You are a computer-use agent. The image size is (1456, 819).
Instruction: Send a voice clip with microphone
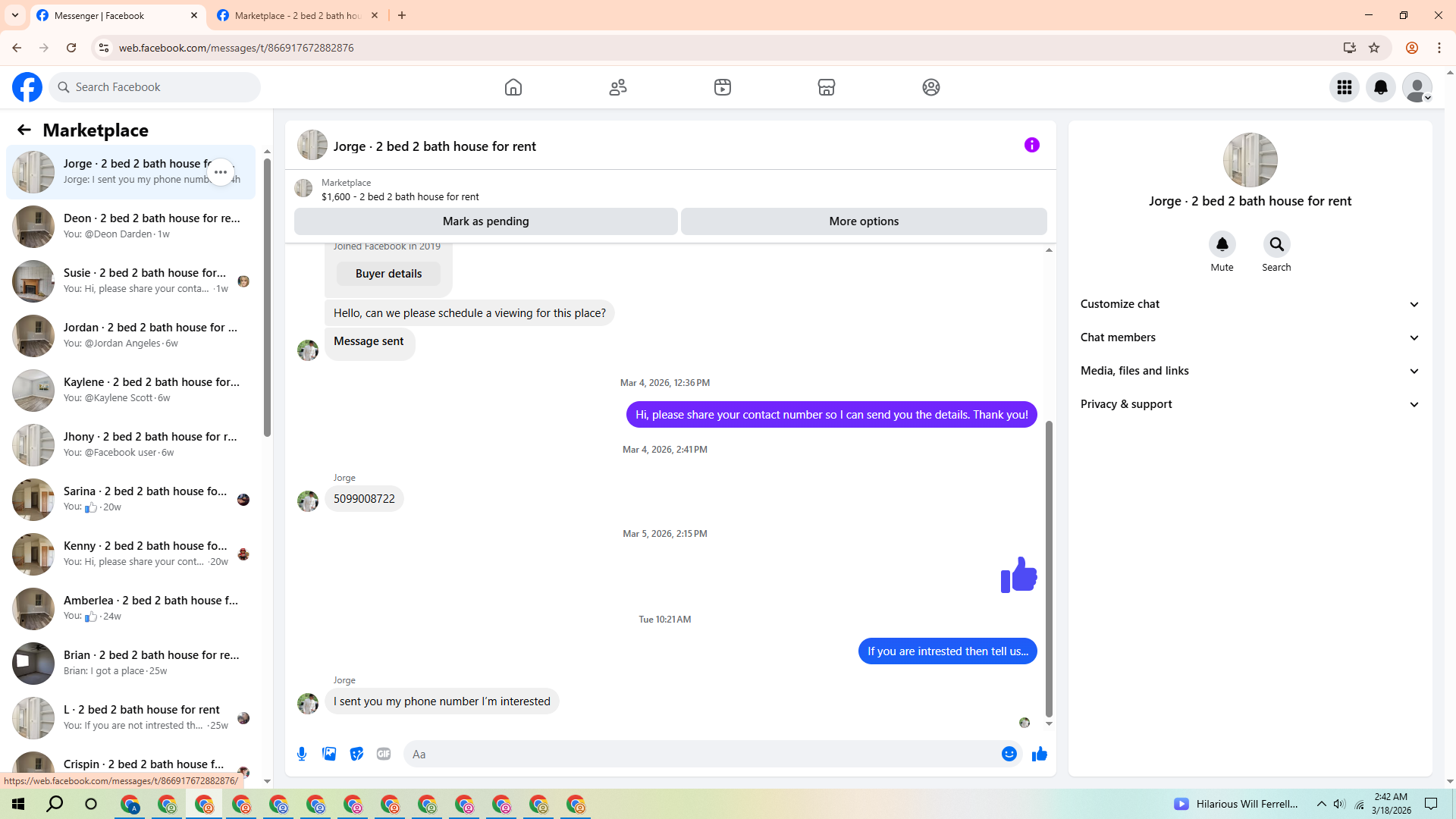point(302,754)
